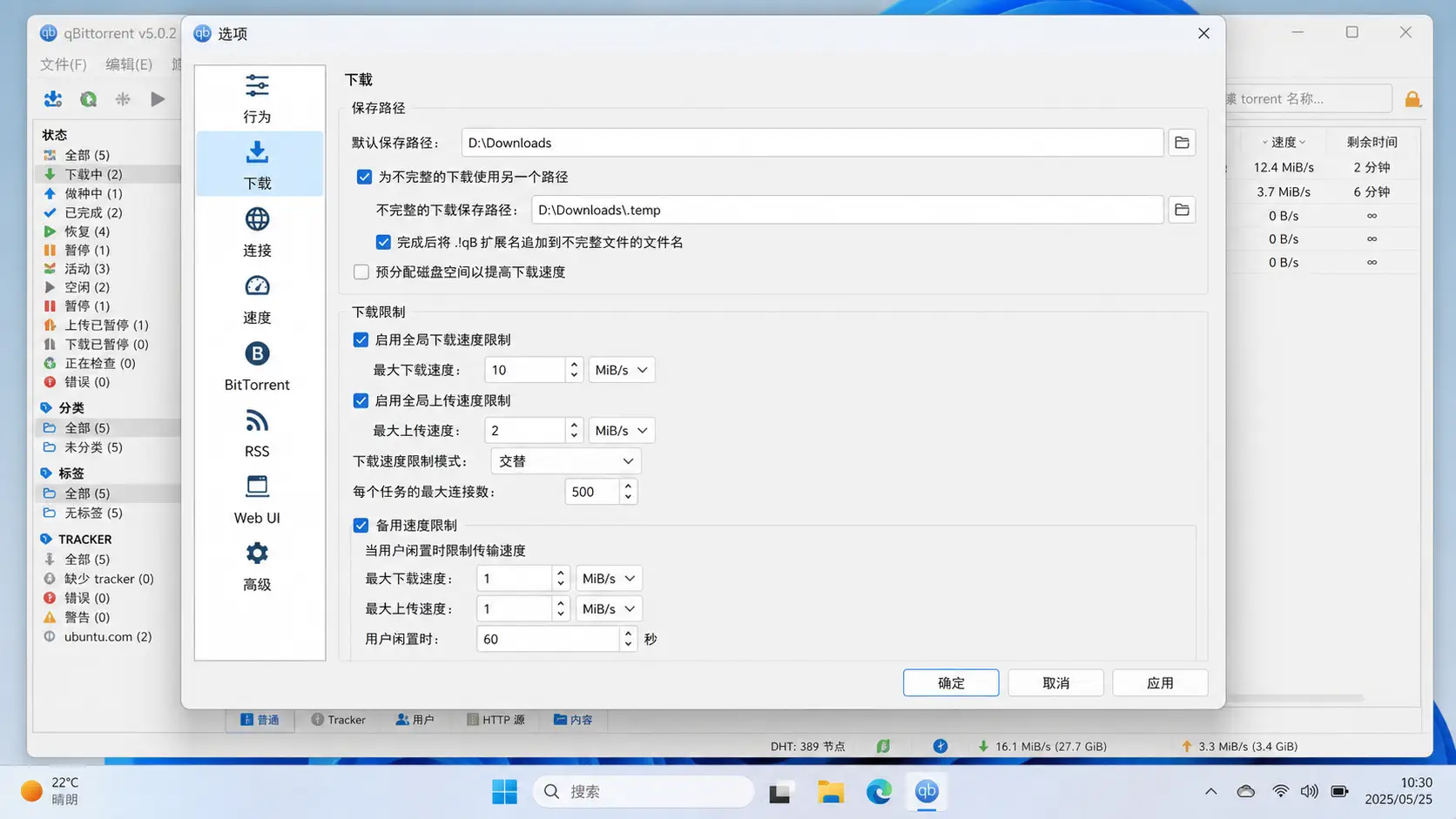Open the BitTorrent settings section
This screenshot has width=1456, height=819.
click(x=257, y=366)
